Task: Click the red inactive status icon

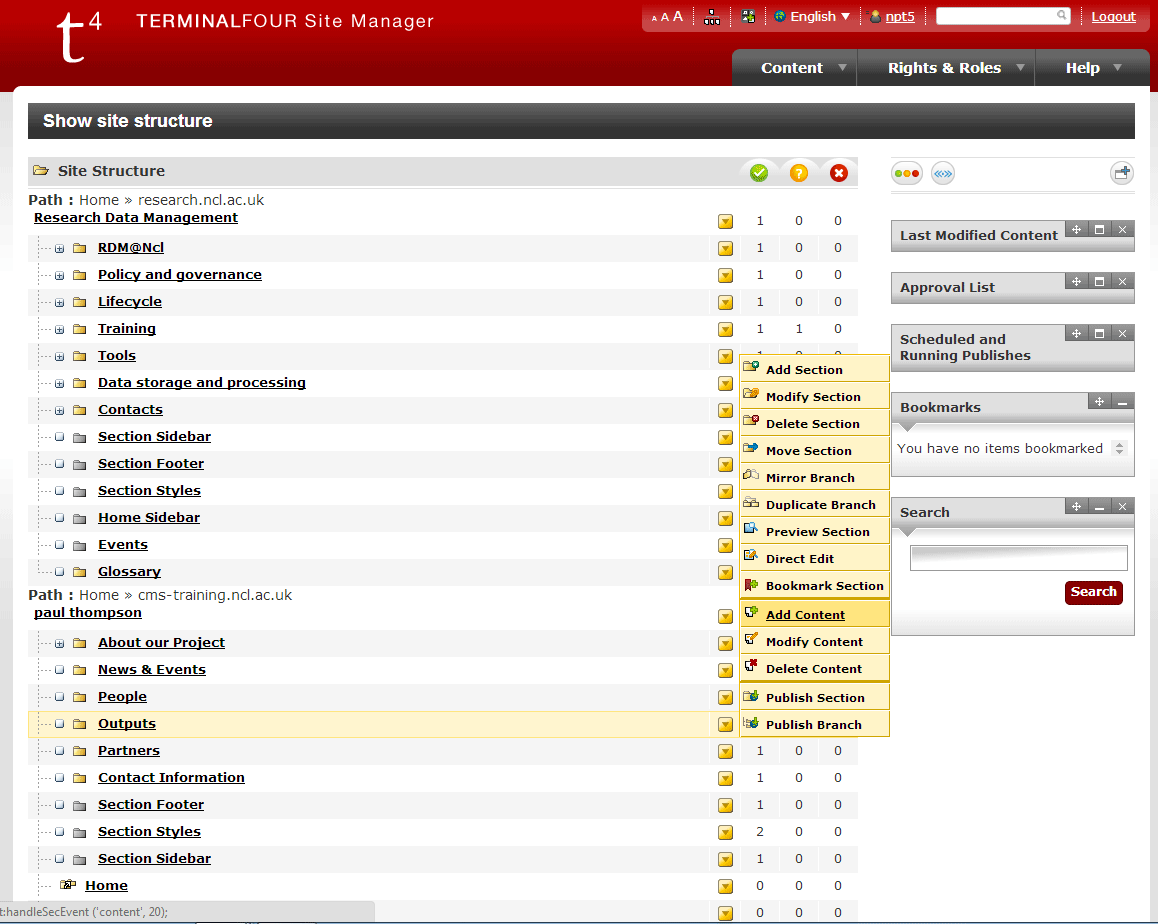Action: (838, 173)
